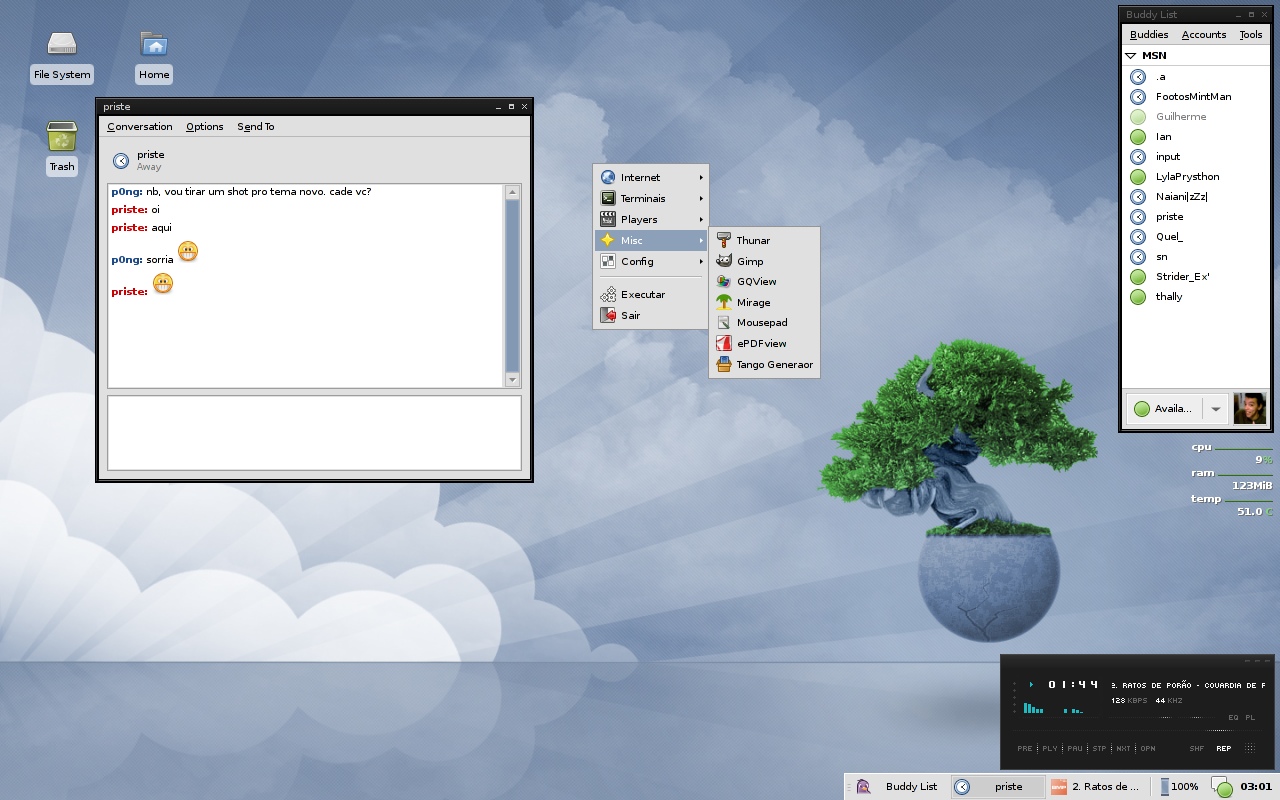The width and height of the screenshot is (1280, 800).
Task: Switch to Buddy List taskbar button
Action: (x=898, y=787)
